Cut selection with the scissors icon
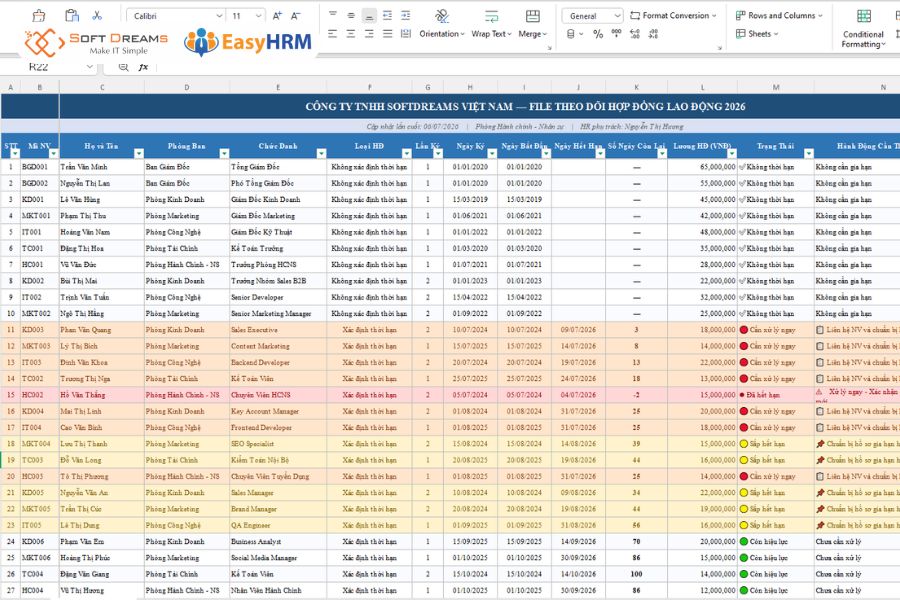Image resolution: width=900 pixels, height=600 pixels. (97, 16)
